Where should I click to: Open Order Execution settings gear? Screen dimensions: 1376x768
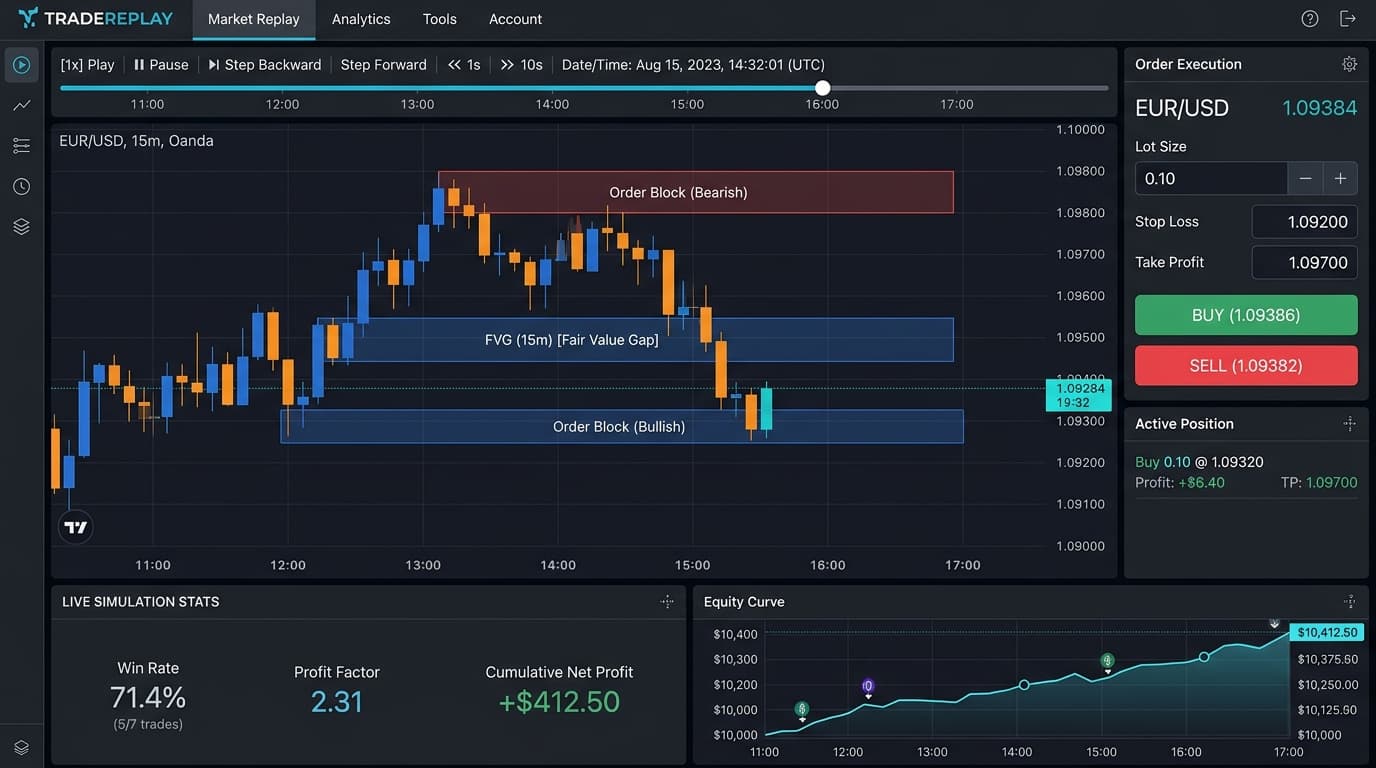[1349, 64]
